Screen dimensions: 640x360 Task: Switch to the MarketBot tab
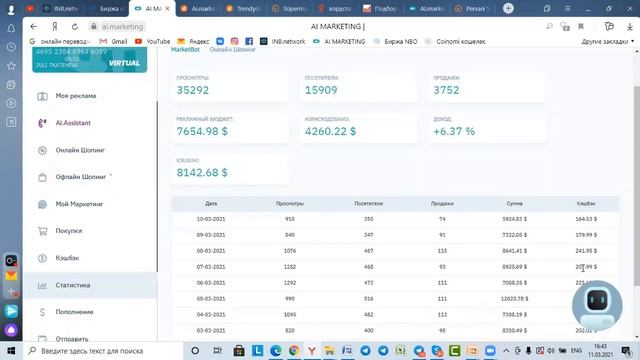tap(185, 49)
